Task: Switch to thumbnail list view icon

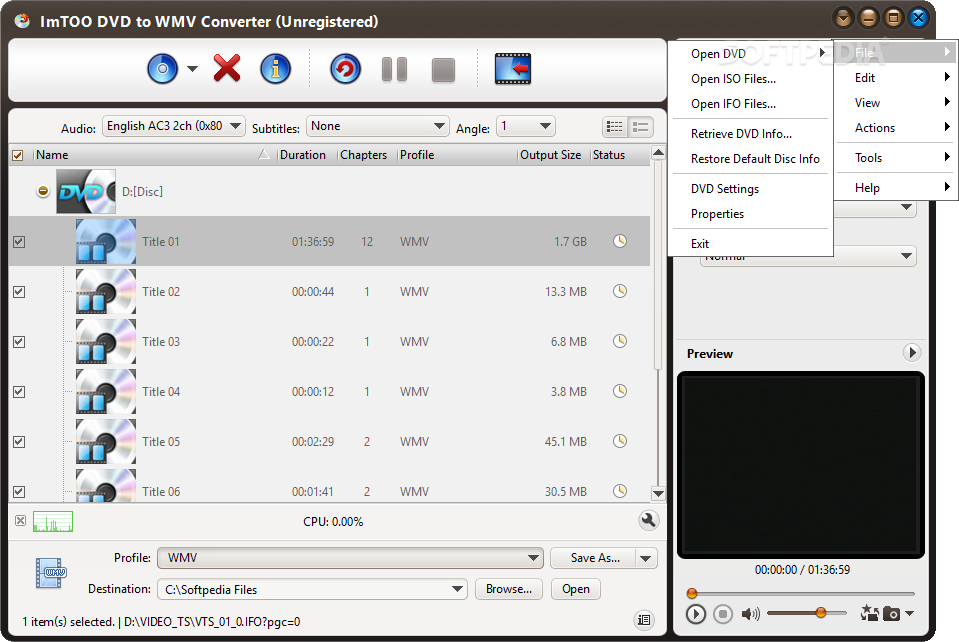Action: pos(615,127)
